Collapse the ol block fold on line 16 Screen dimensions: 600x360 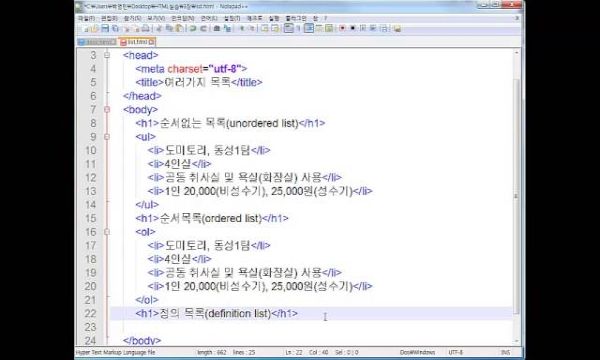(x=107, y=231)
